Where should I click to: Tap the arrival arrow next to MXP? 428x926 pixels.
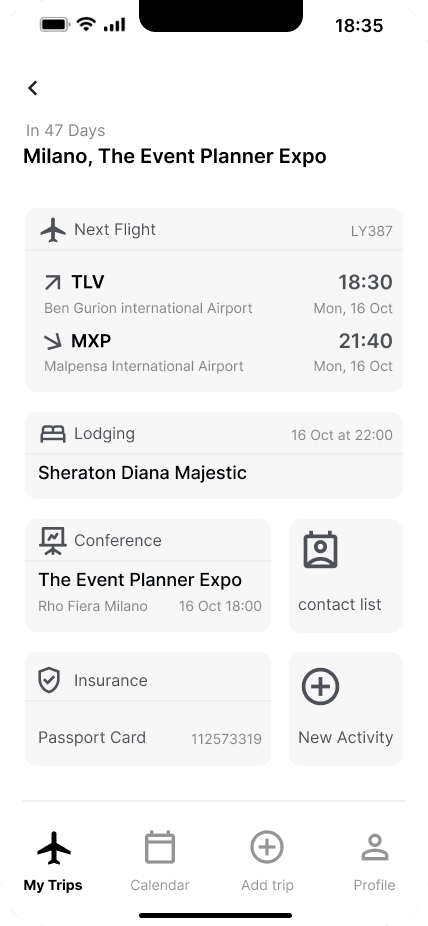53,341
